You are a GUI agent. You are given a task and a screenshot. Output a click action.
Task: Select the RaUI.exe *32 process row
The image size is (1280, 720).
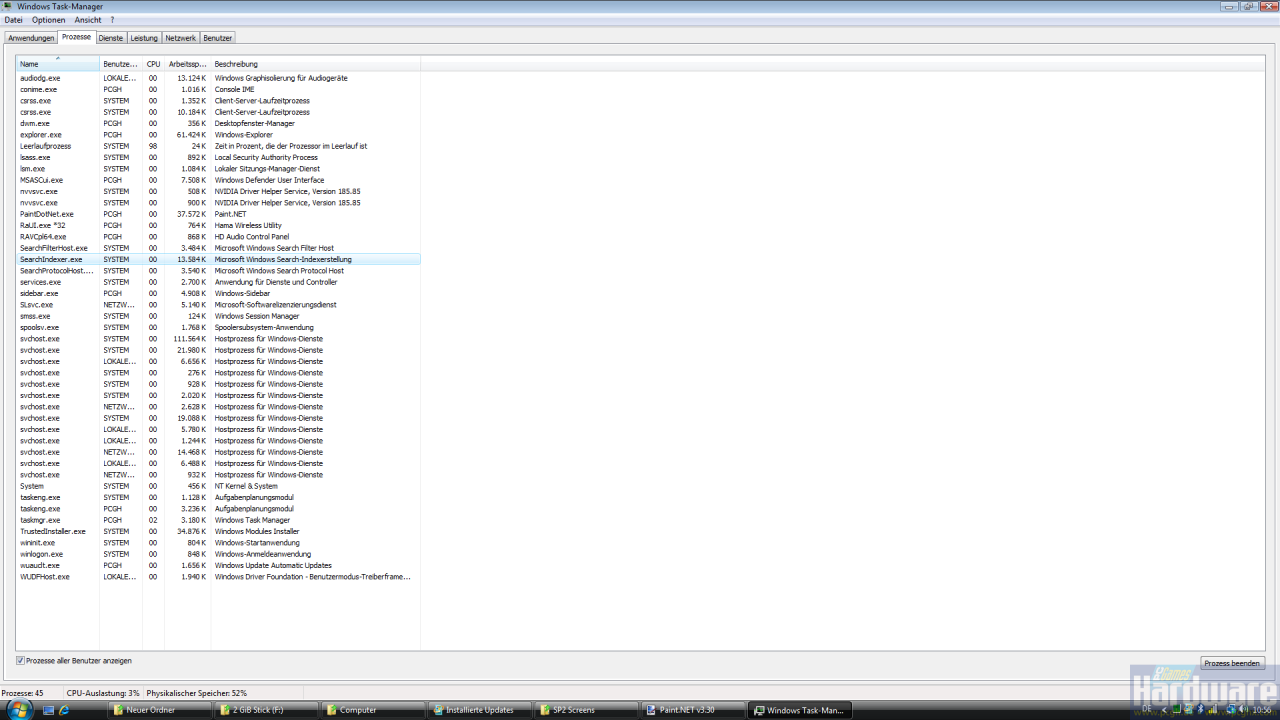click(218, 225)
